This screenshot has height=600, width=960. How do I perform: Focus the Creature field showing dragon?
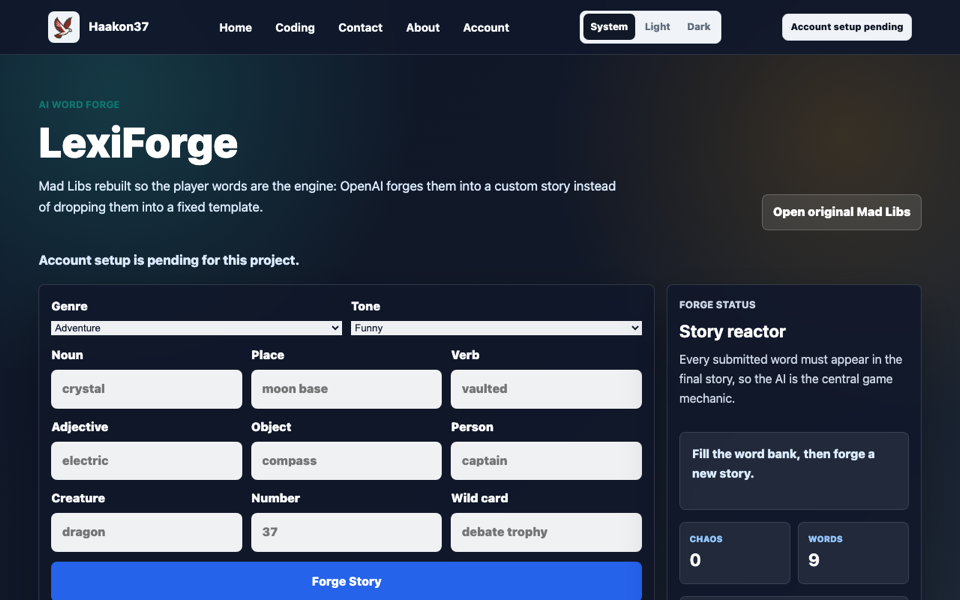[146, 532]
